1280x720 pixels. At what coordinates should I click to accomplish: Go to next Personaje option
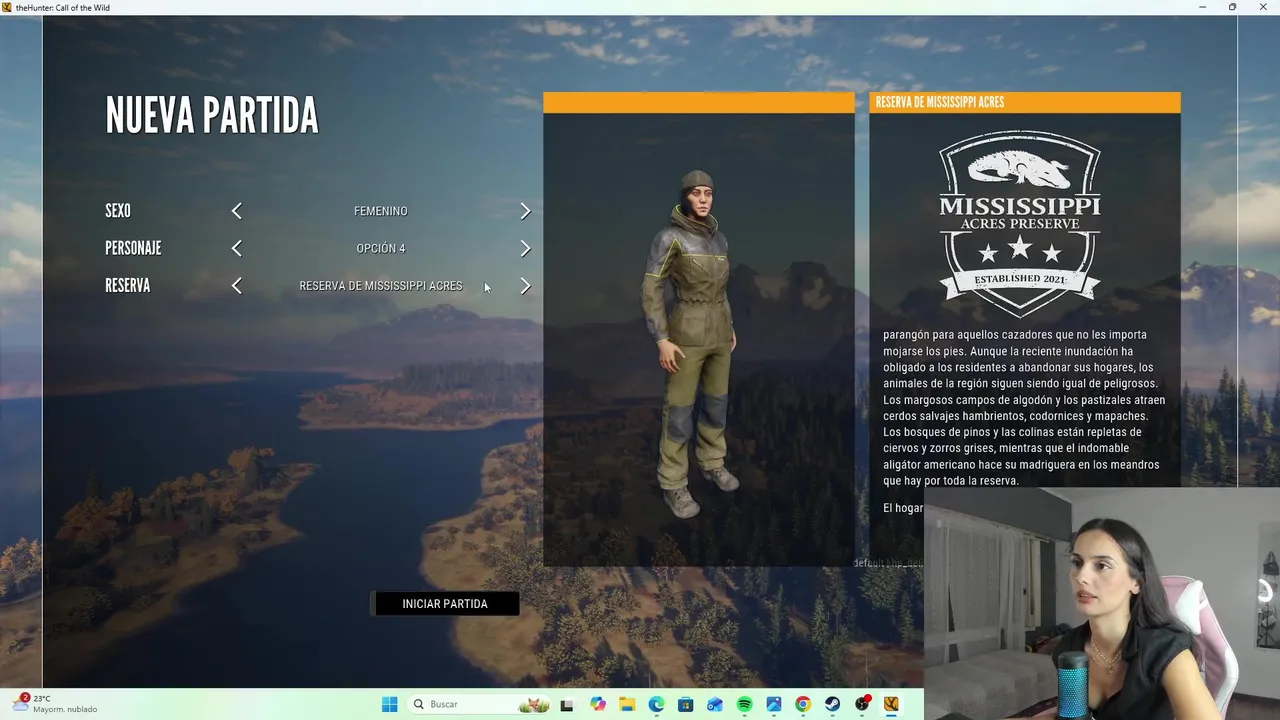[525, 248]
